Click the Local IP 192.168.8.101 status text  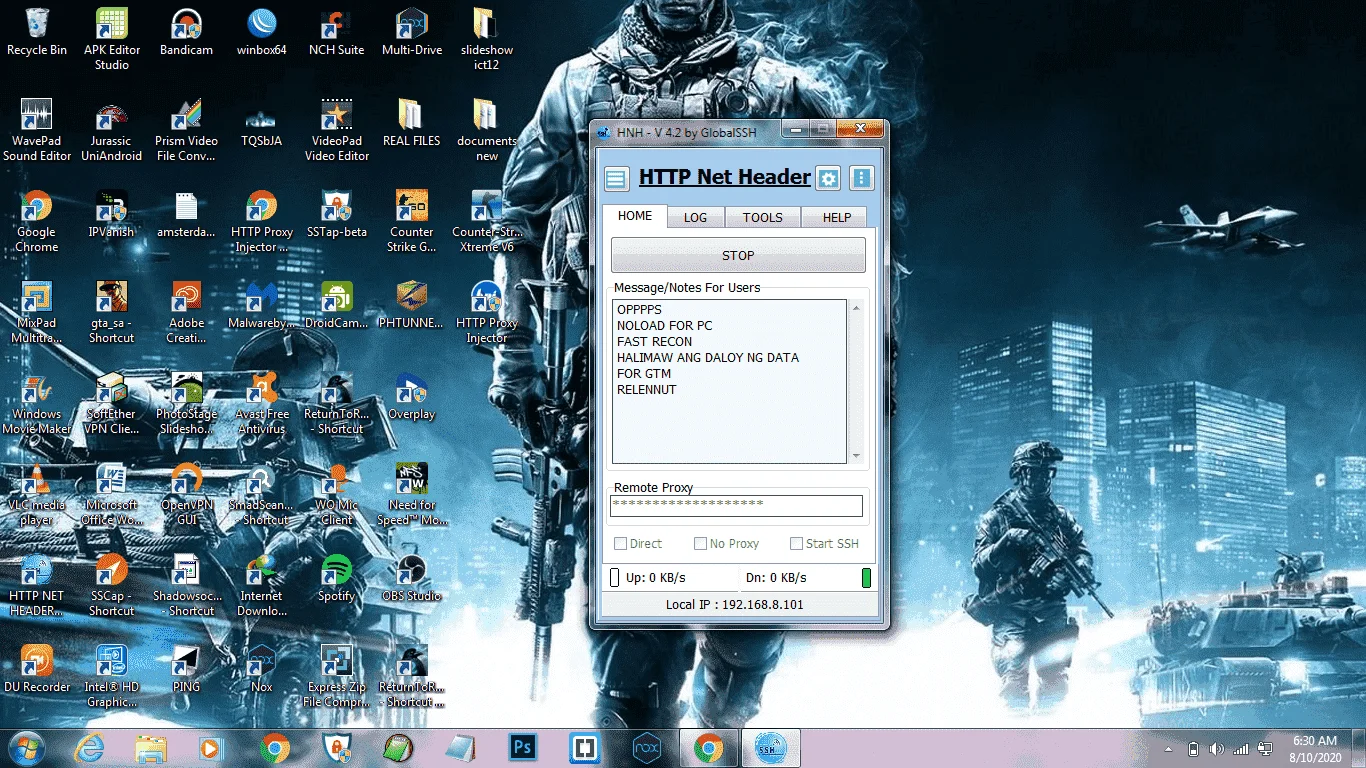click(735, 605)
